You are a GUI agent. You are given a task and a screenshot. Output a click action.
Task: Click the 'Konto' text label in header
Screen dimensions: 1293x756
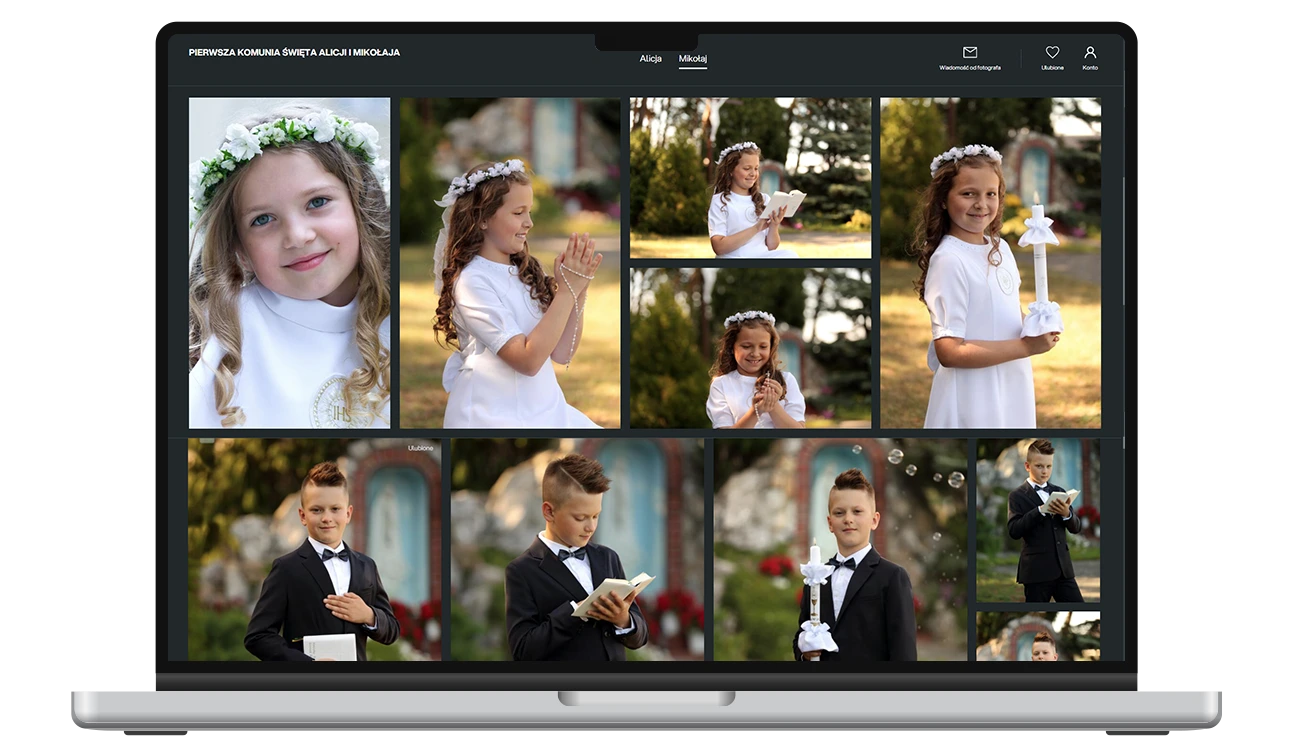coord(1090,68)
